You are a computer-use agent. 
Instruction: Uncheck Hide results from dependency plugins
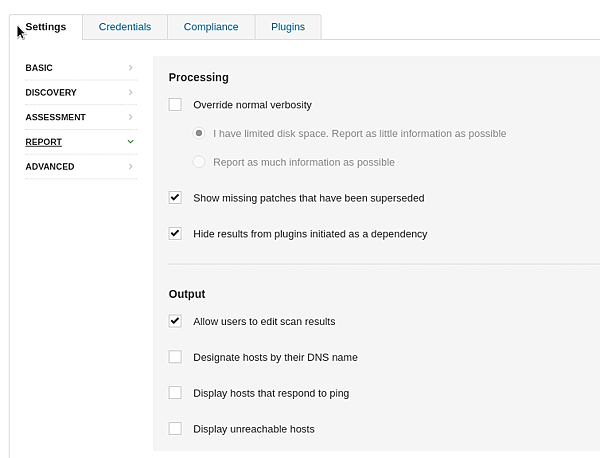pos(175,234)
